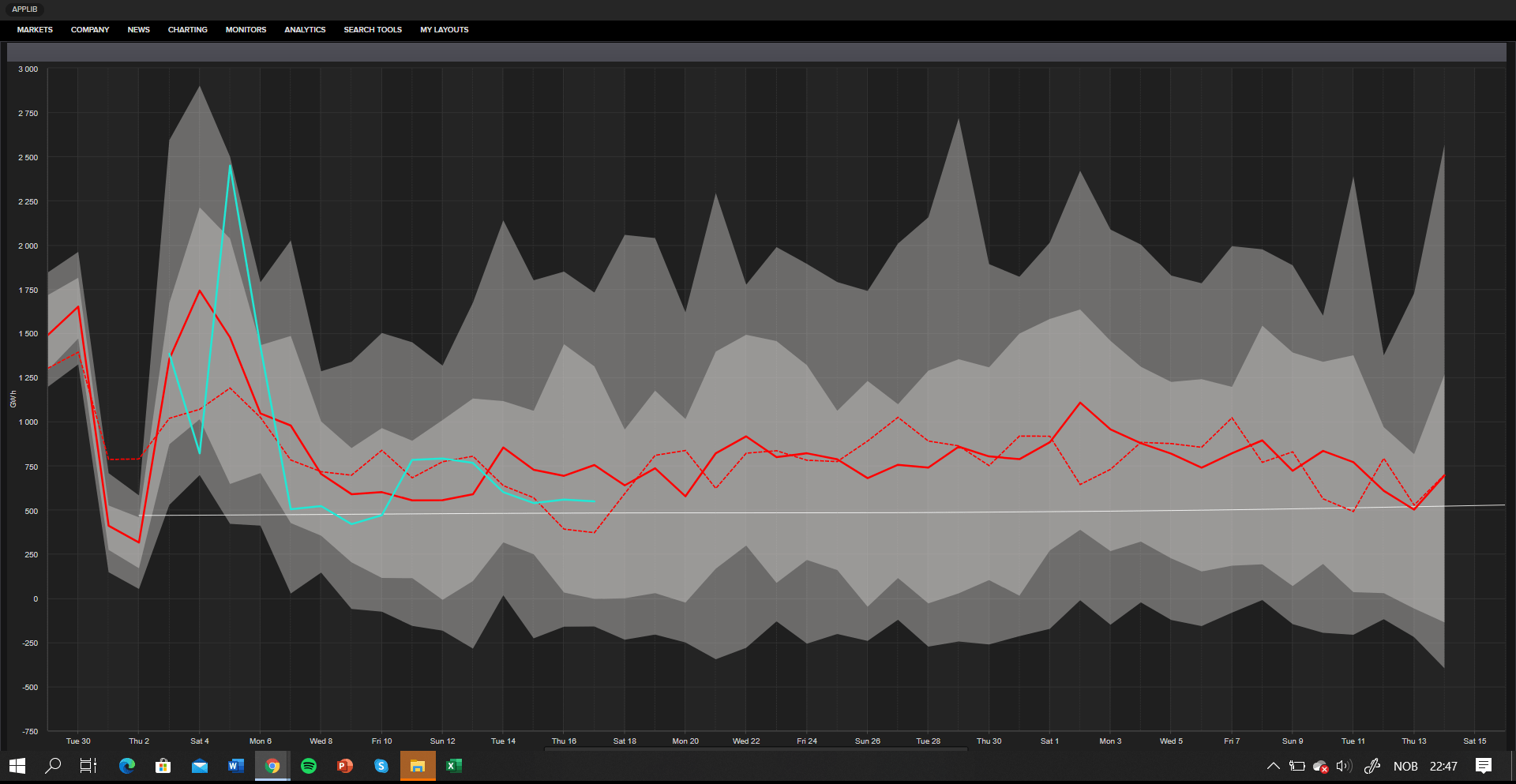Open the Excel taskbar icon

coord(454,766)
